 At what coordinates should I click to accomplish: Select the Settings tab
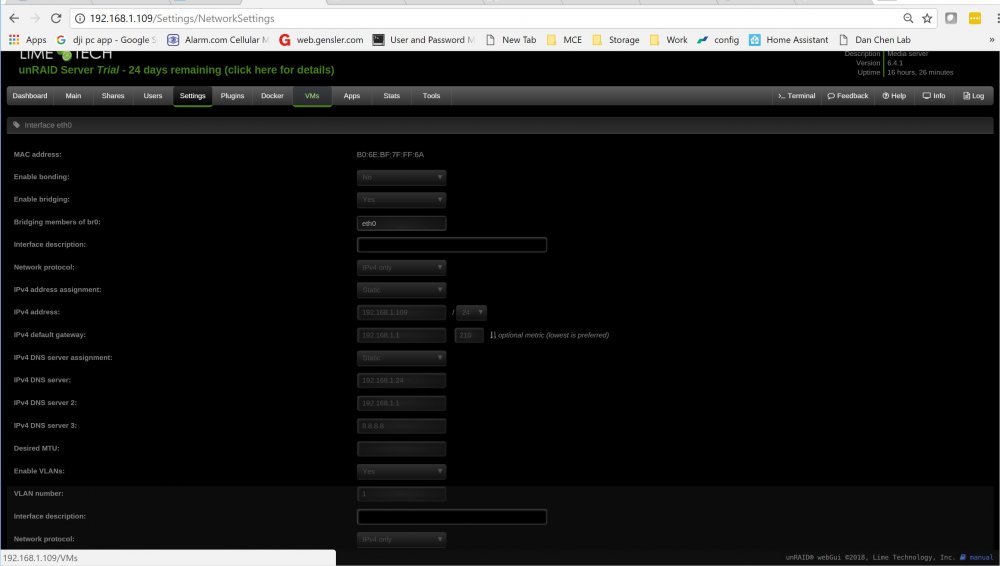pyautogui.click(x=193, y=96)
